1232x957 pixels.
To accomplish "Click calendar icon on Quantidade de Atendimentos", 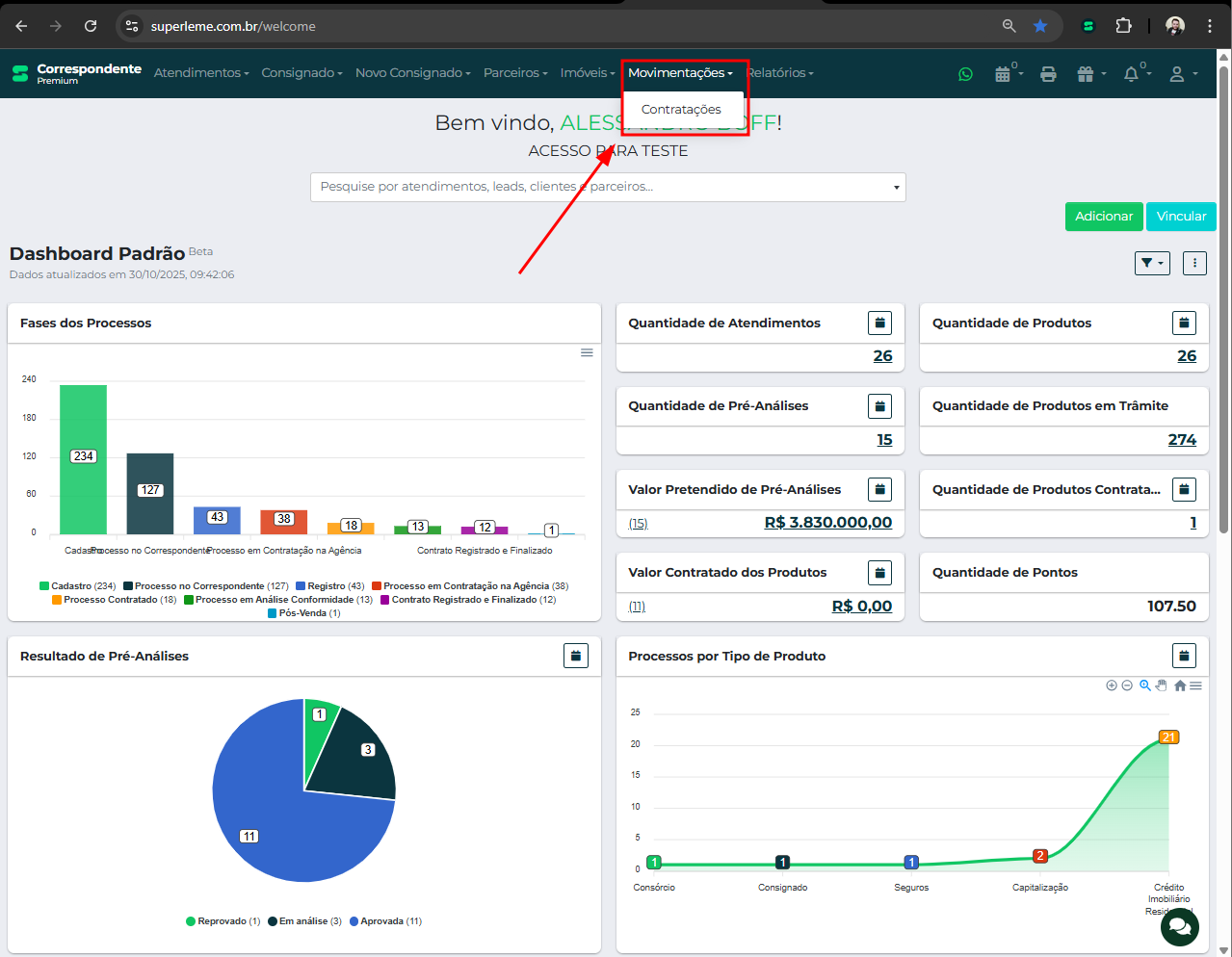I will pyautogui.click(x=879, y=323).
